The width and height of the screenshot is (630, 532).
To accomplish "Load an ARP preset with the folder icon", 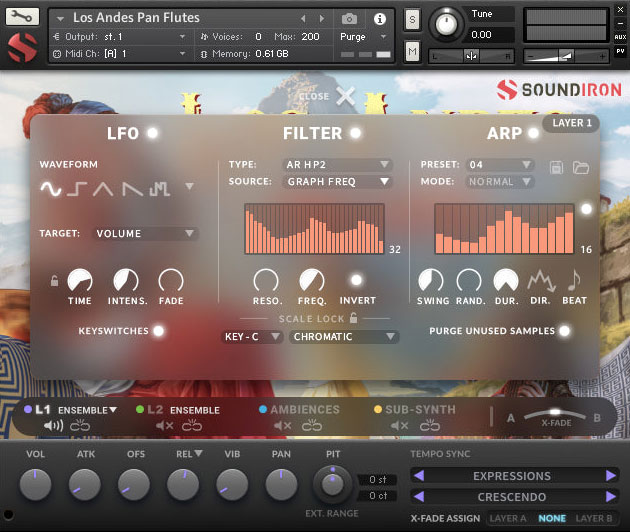I will click(x=581, y=167).
